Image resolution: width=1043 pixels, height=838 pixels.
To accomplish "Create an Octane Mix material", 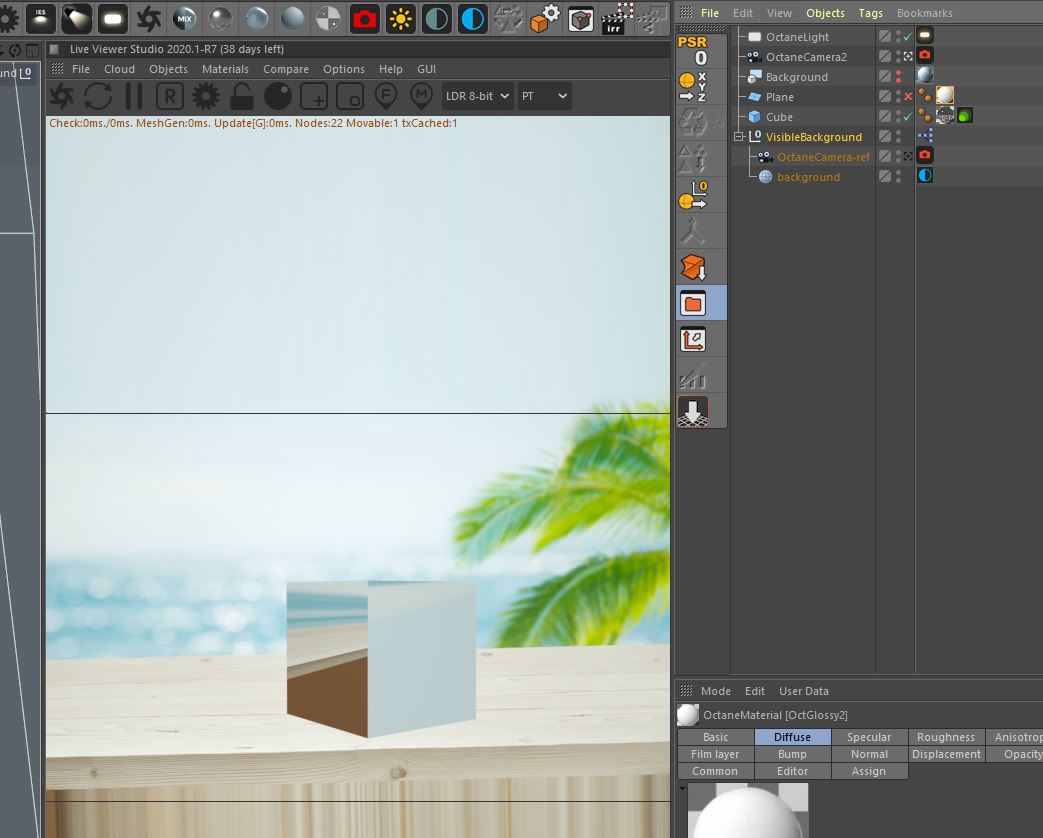I will click(184, 19).
